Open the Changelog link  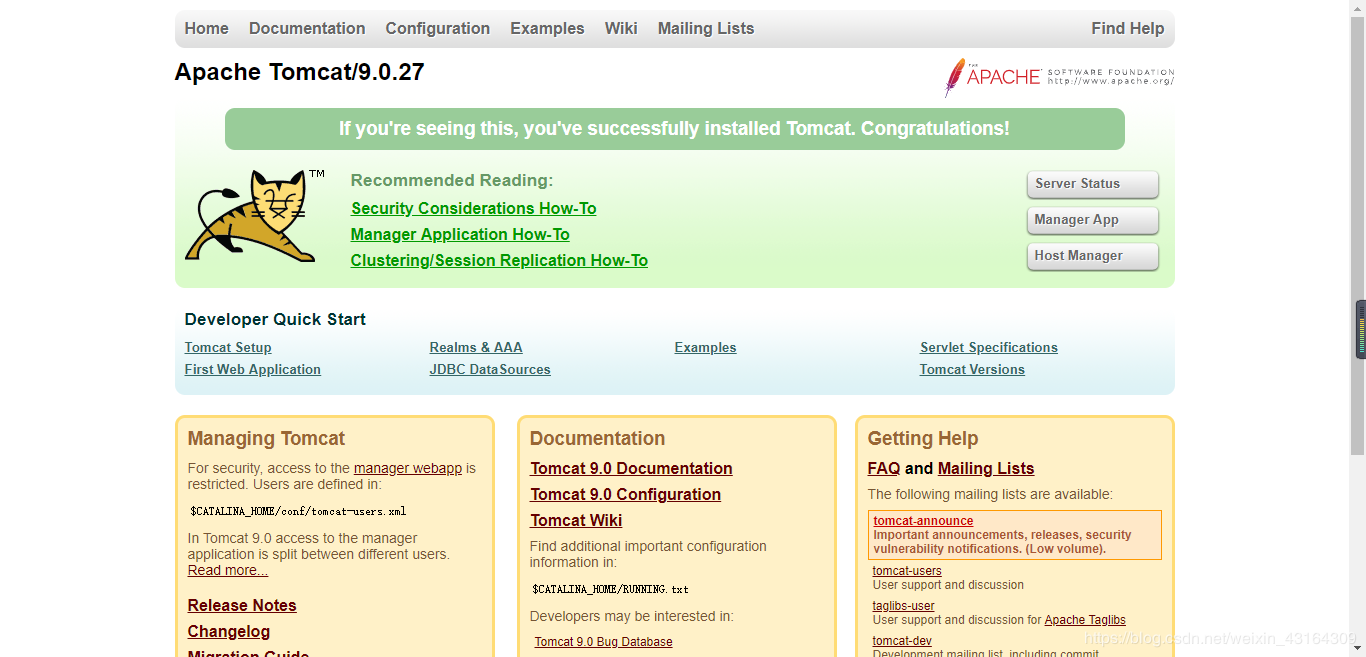pos(229,631)
